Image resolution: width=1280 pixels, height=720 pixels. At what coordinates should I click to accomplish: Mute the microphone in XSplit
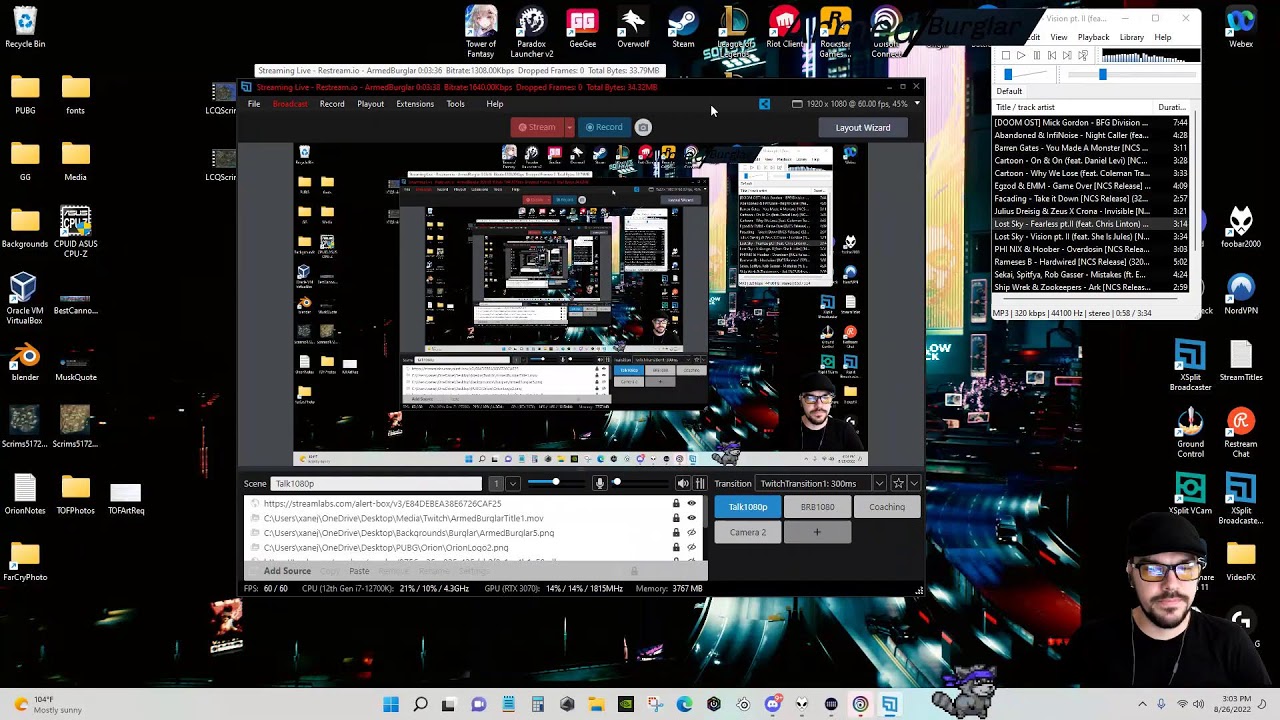[599, 484]
